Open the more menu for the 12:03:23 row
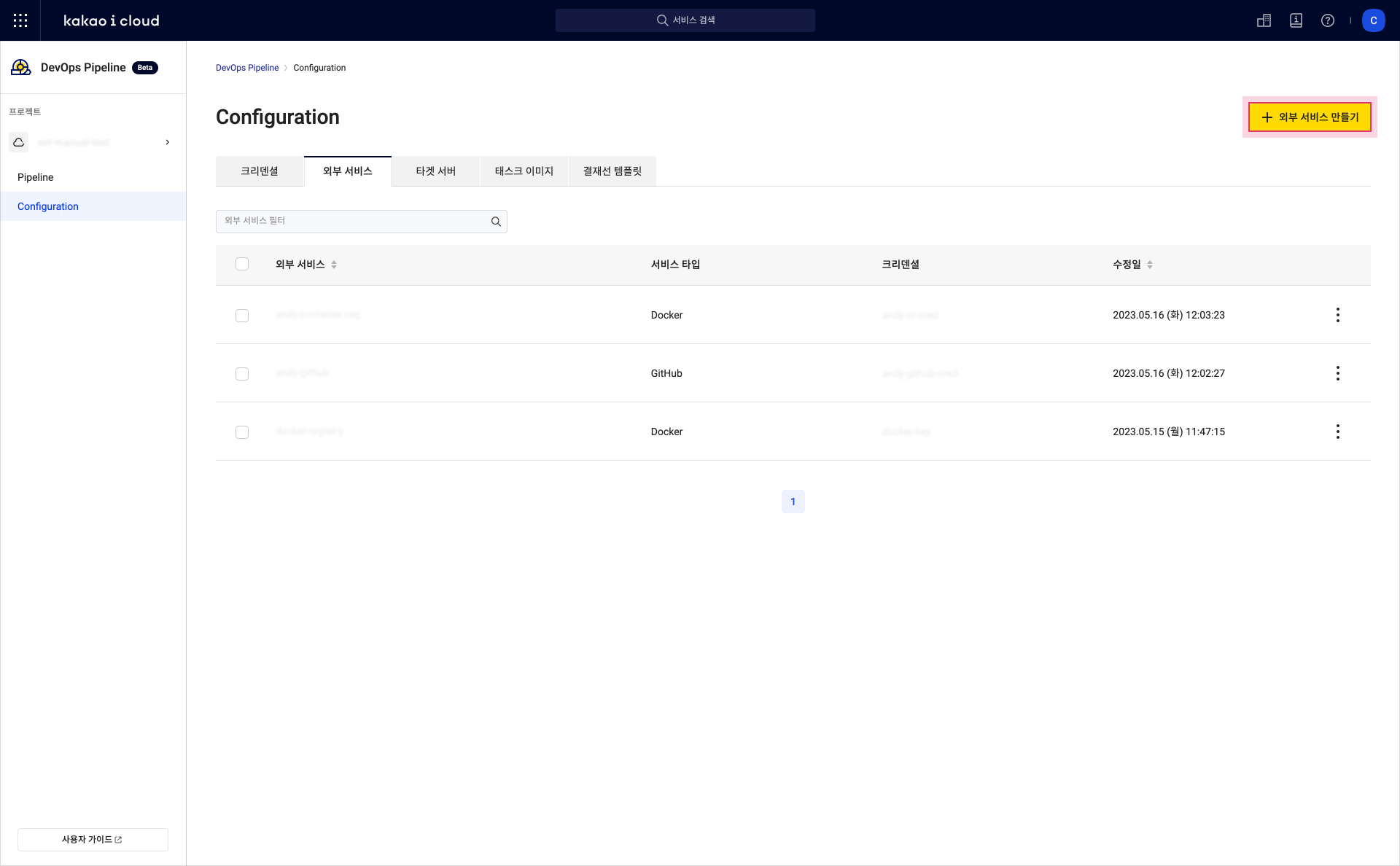Viewport: 1400px width, 866px height. 1337,315
